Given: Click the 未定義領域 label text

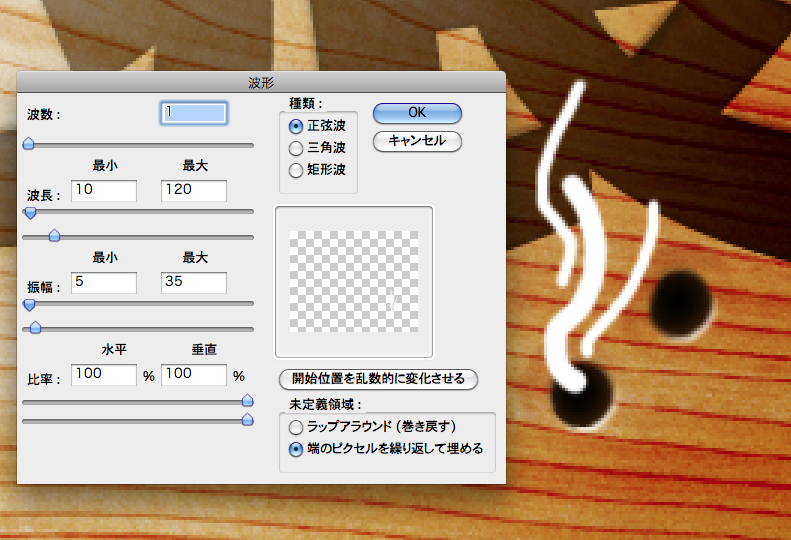Looking at the screenshot, I should [326, 405].
